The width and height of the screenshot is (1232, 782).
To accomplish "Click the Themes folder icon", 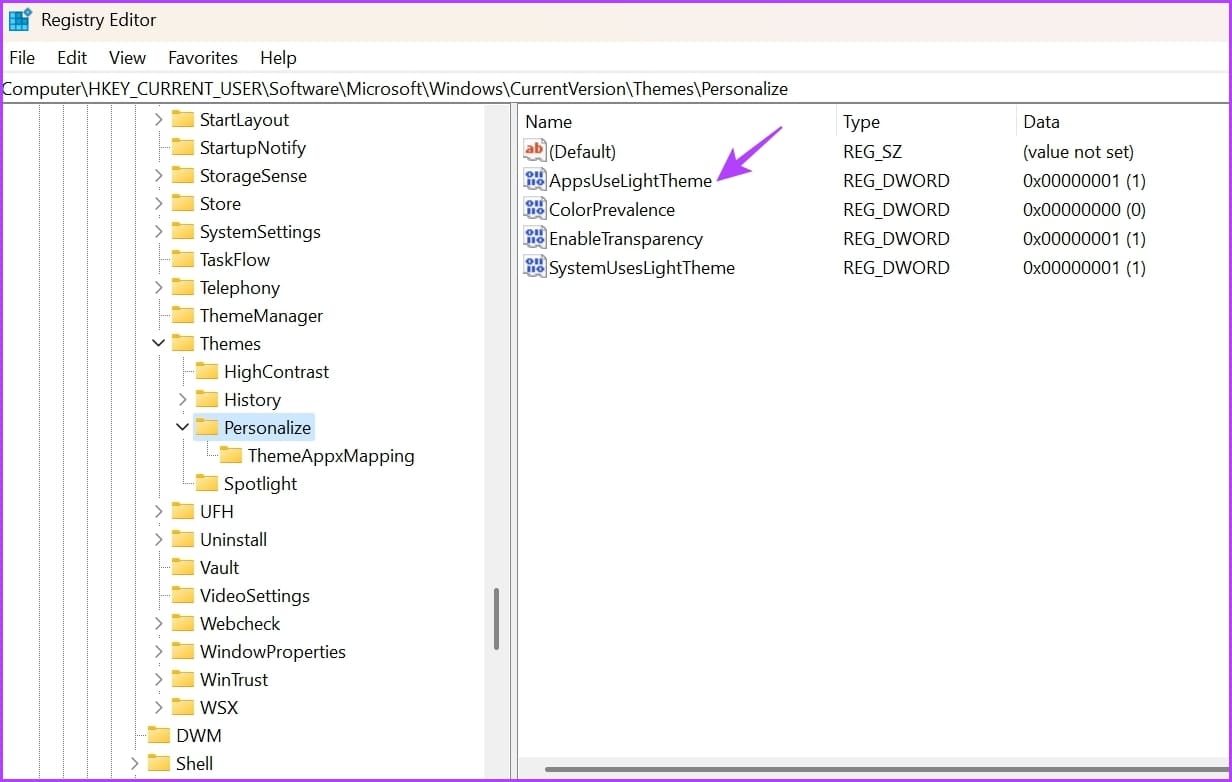I will pos(183,343).
